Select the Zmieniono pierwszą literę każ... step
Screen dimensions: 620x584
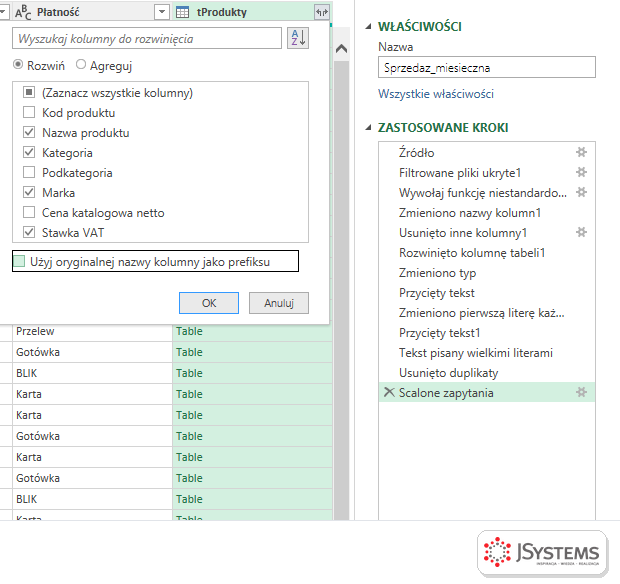487,312
